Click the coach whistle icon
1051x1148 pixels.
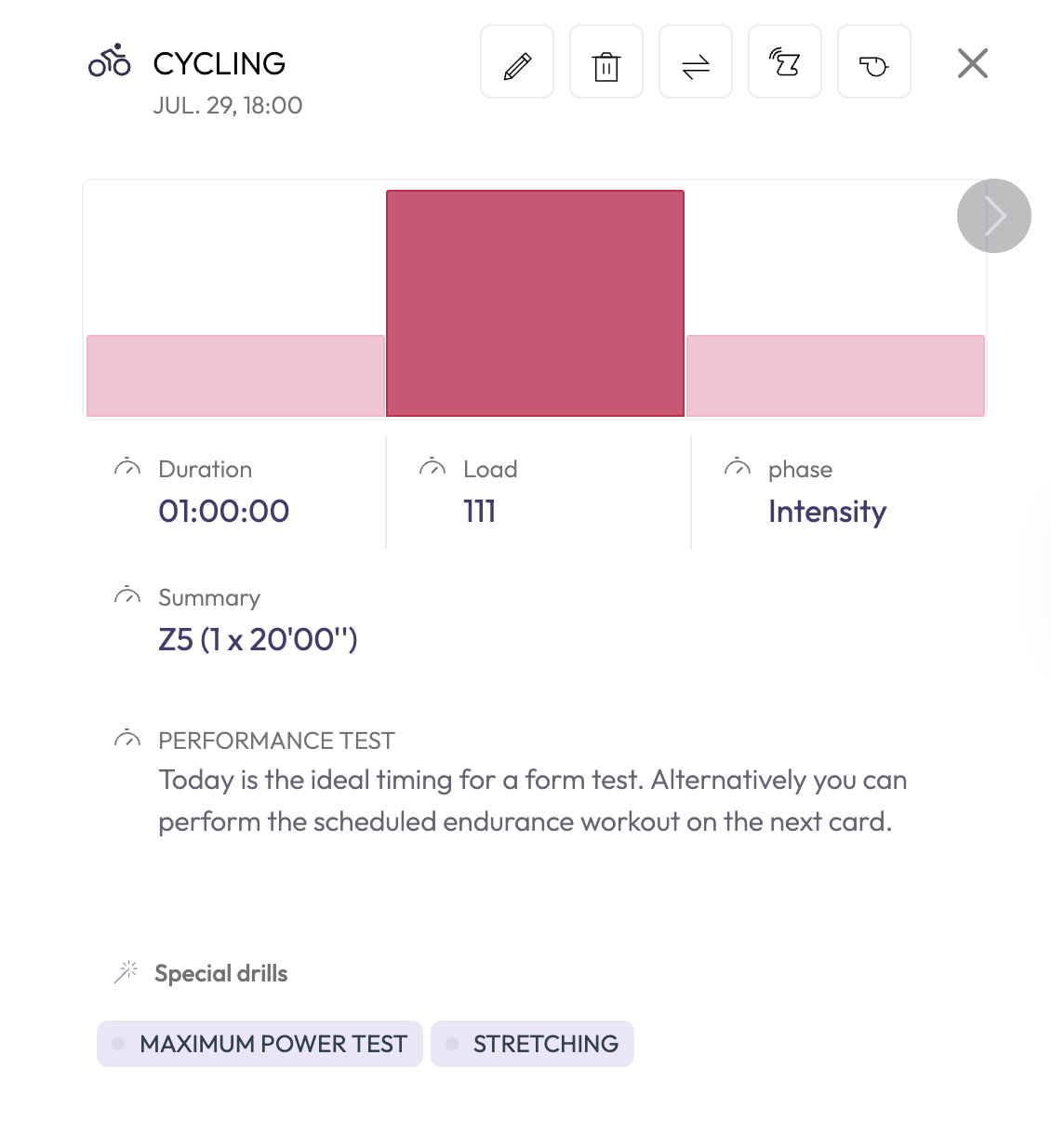874,61
